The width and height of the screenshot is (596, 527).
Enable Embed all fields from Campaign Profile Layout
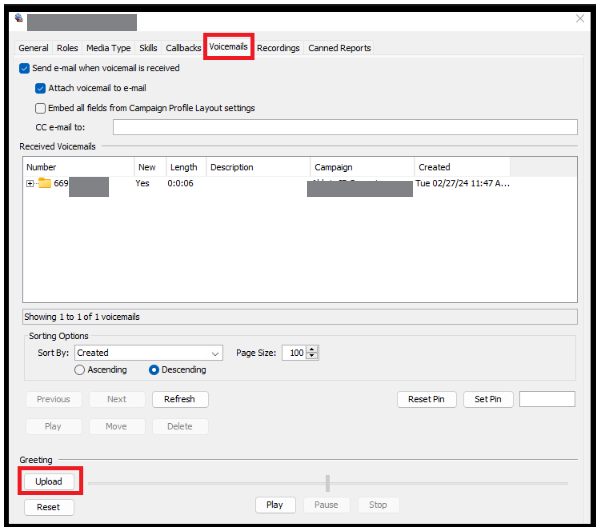click(40, 108)
